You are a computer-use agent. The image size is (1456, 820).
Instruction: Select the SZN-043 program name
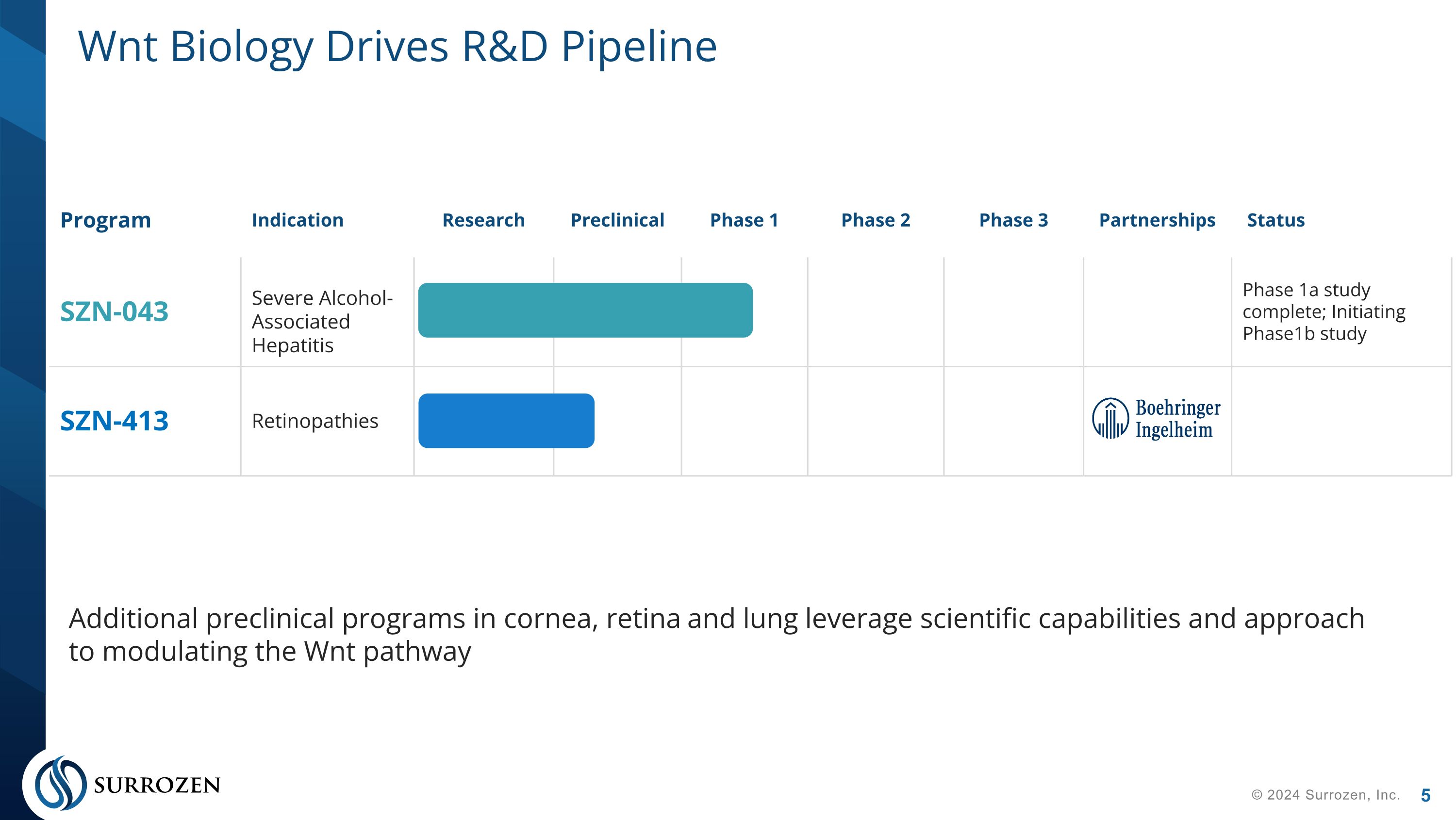tap(114, 312)
